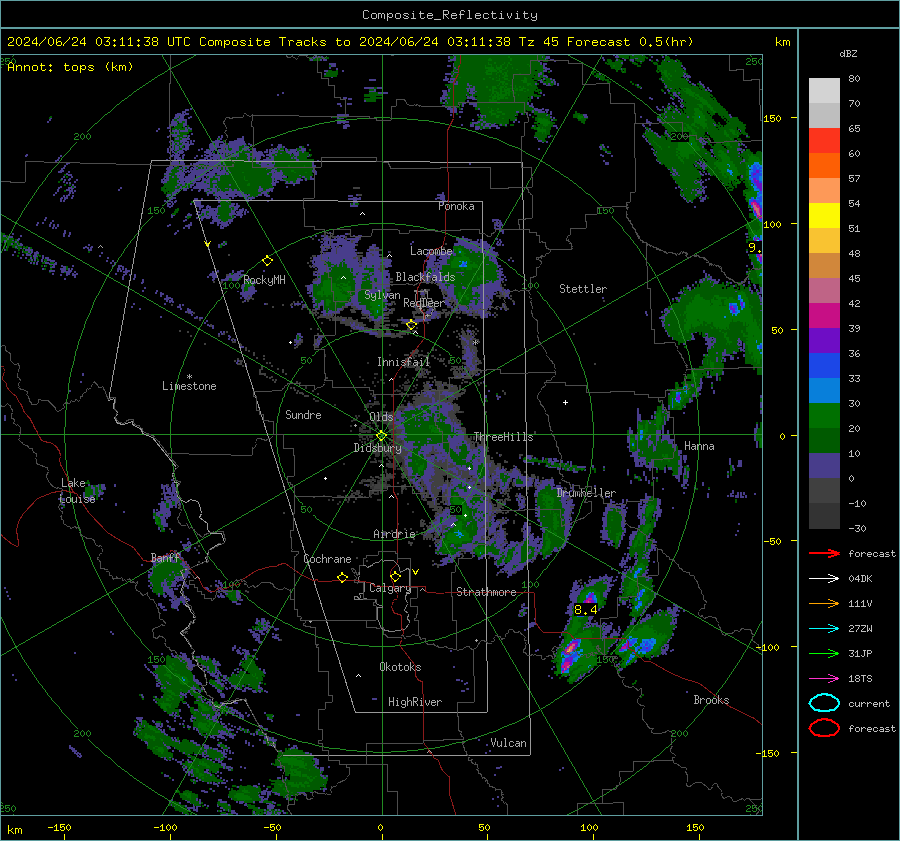900x841 pixels.
Task: Click the Sylvan label on the map
Action: [x=382, y=295]
